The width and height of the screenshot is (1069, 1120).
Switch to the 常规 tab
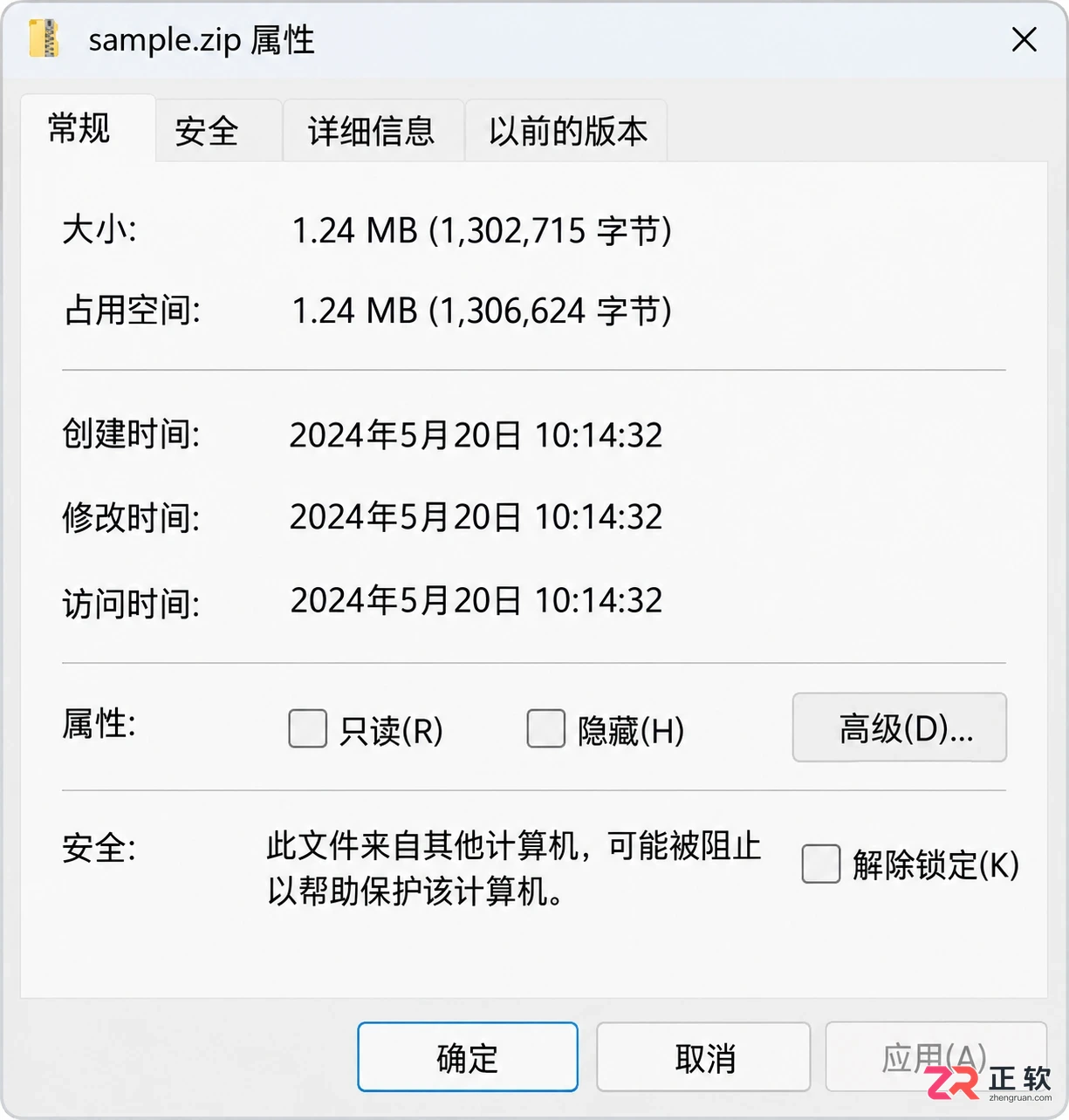coord(87,129)
